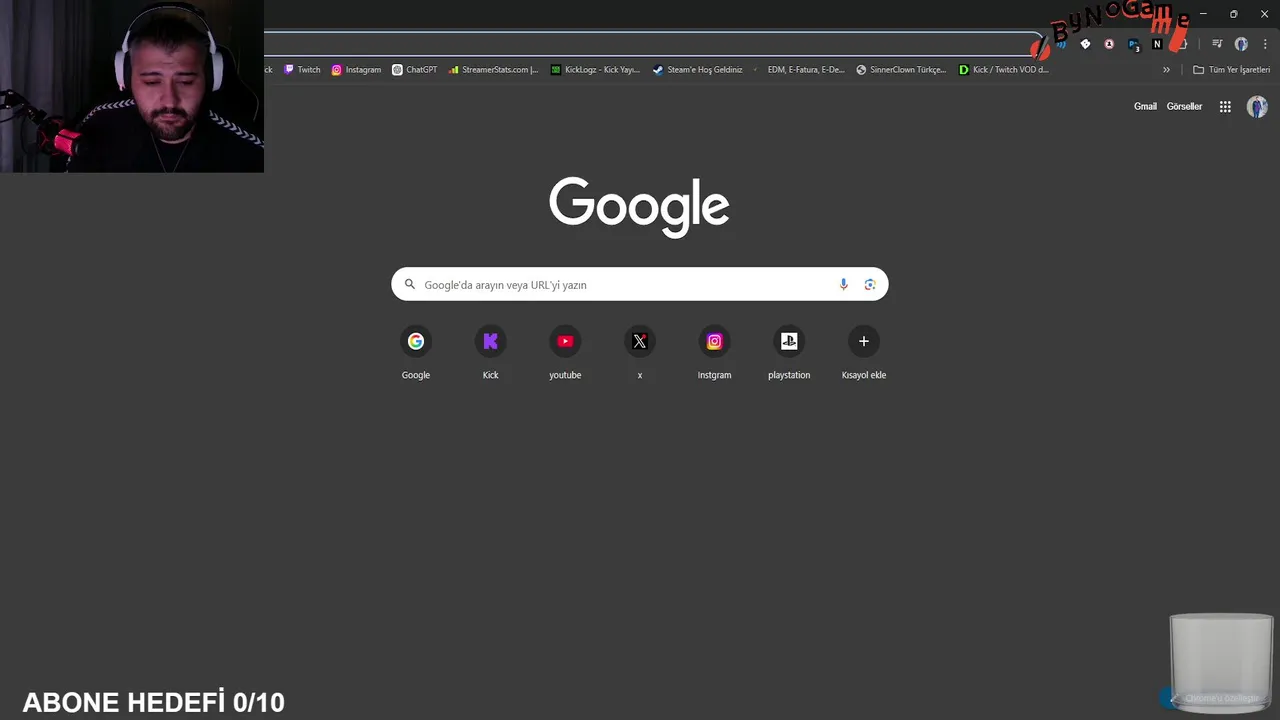Start voice search with microphone icon
This screenshot has height=720, width=1280.
pyautogui.click(x=843, y=284)
